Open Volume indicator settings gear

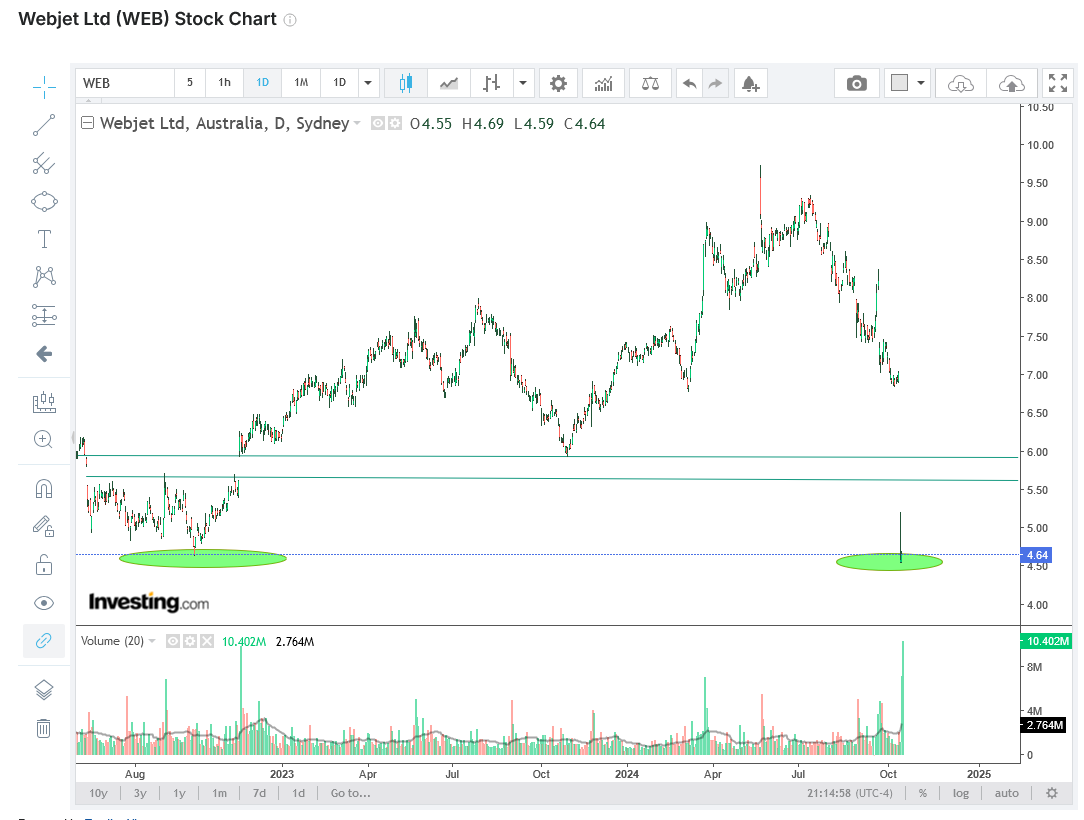point(190,642)
